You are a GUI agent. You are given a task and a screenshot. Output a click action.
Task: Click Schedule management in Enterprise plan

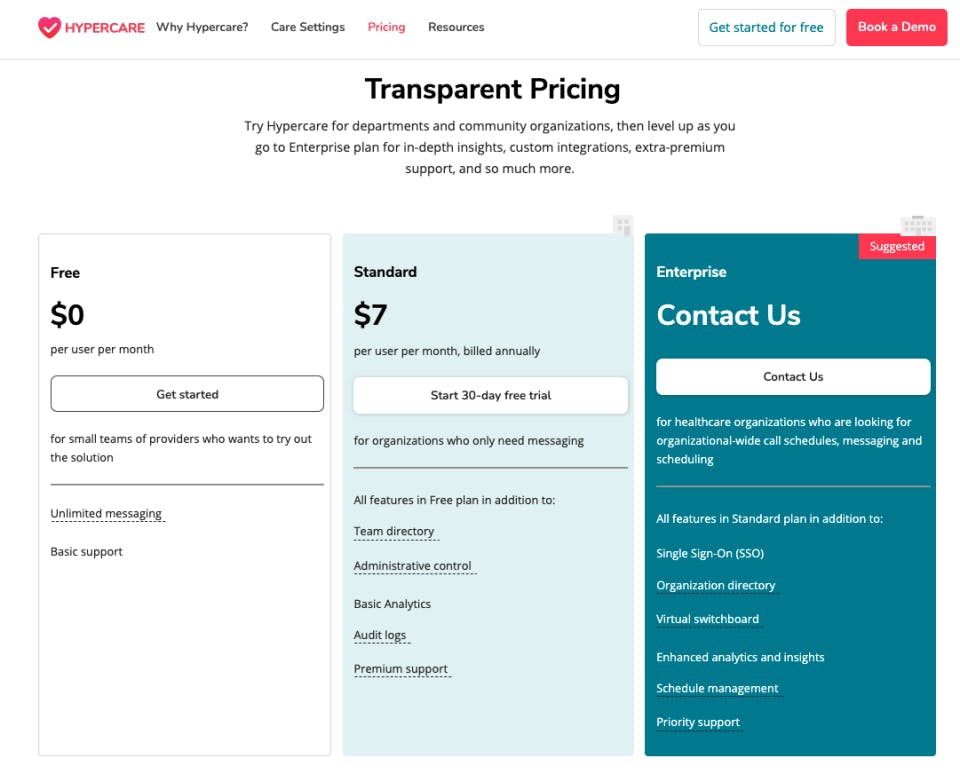[717, 689]
